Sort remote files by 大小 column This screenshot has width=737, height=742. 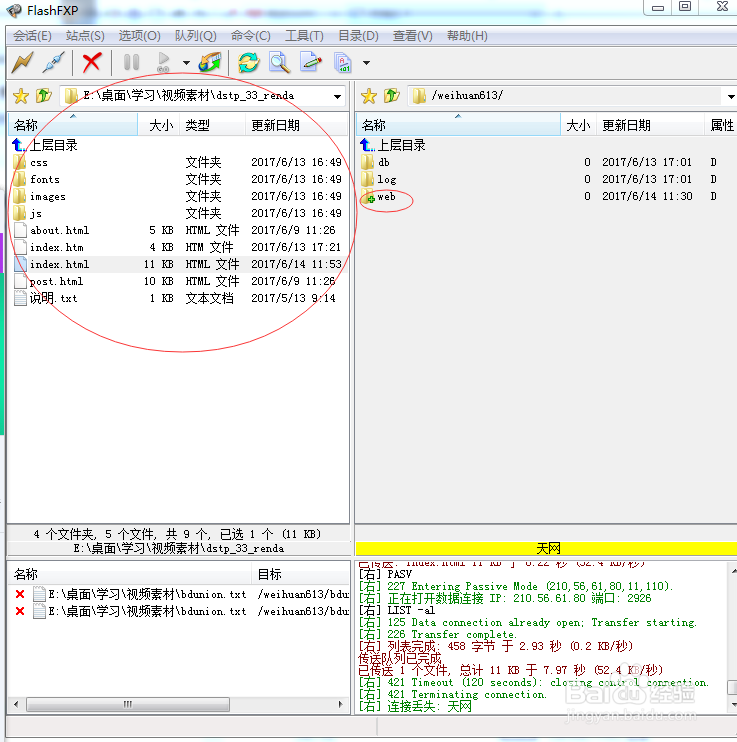click(578, 125)
